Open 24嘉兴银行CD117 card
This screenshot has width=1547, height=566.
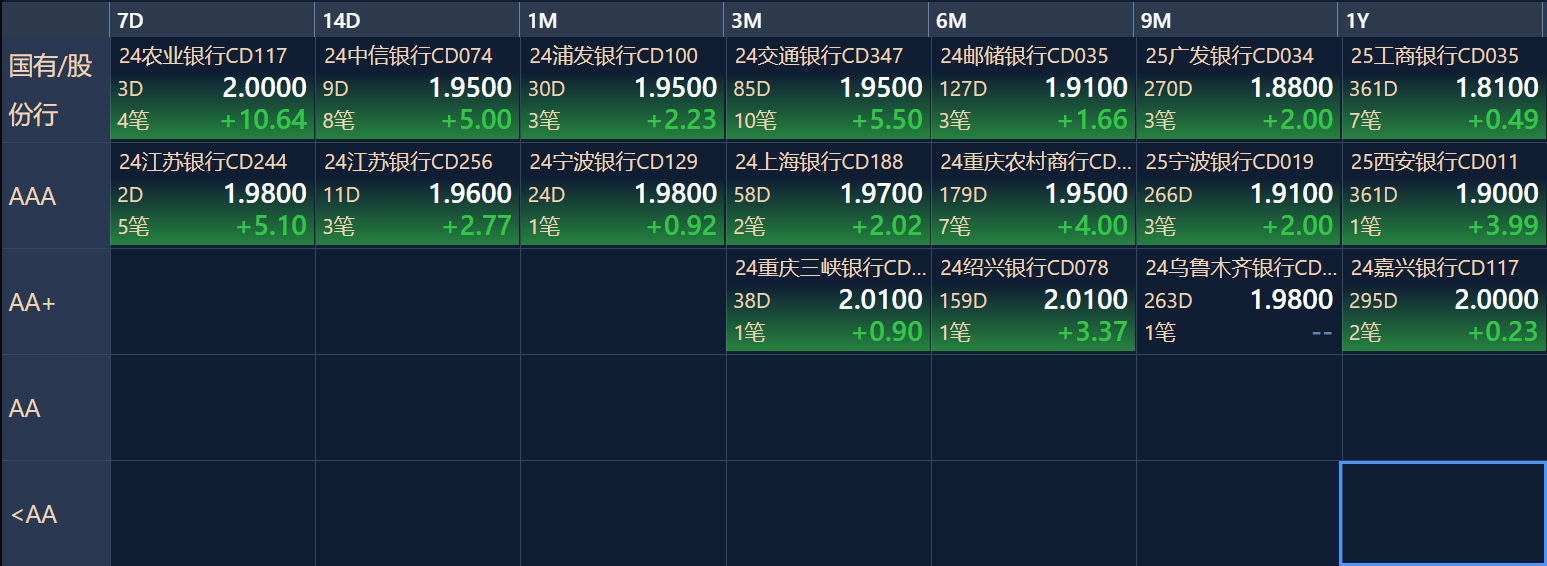(x=1444, y=300)
